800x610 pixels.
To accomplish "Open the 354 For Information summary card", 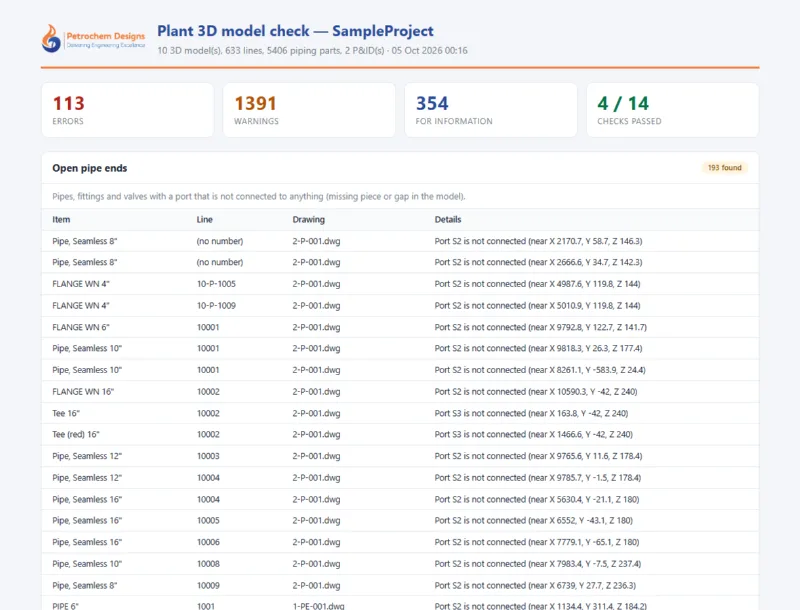I will tap(491, 110).
